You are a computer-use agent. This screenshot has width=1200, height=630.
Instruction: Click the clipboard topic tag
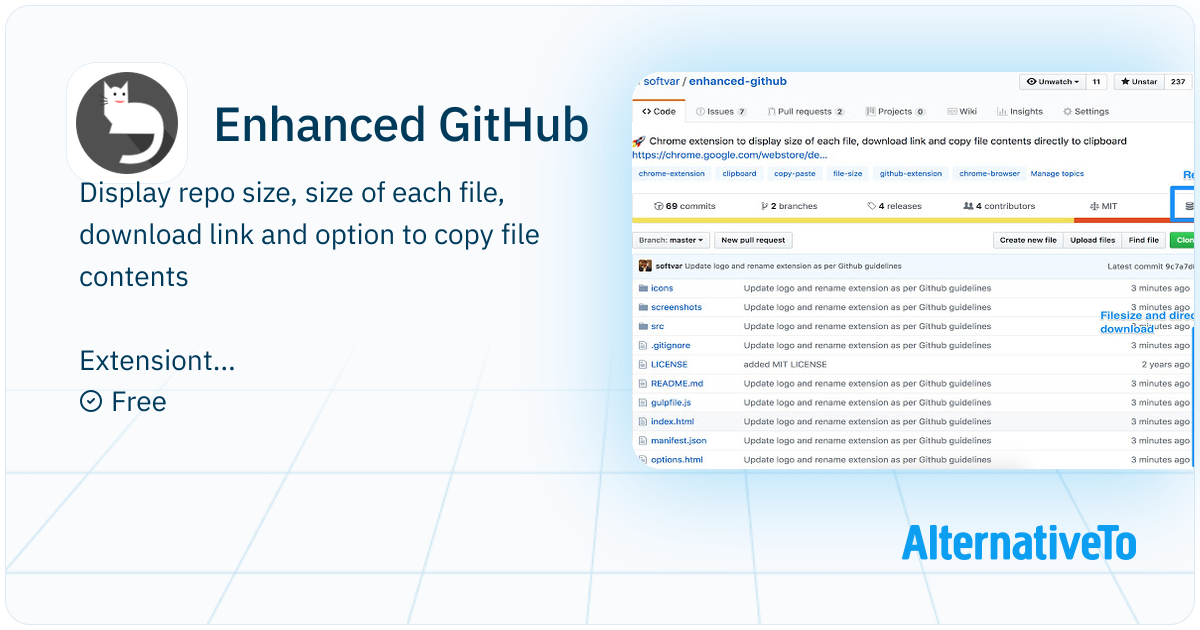click(739, 174)
